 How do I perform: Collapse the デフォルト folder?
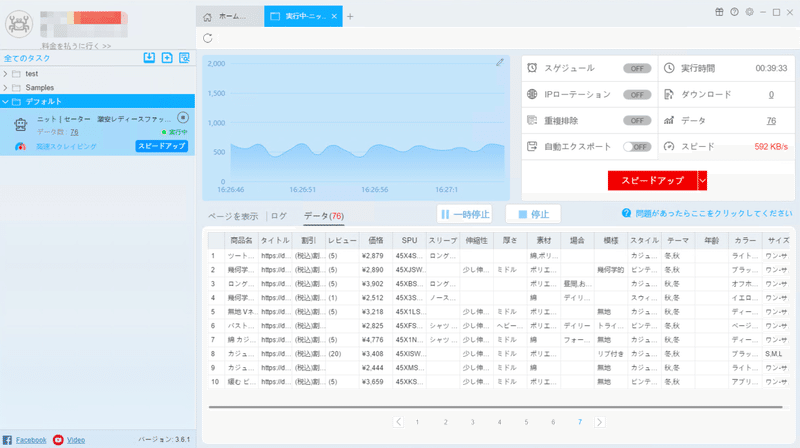click(x=6, y=102)
